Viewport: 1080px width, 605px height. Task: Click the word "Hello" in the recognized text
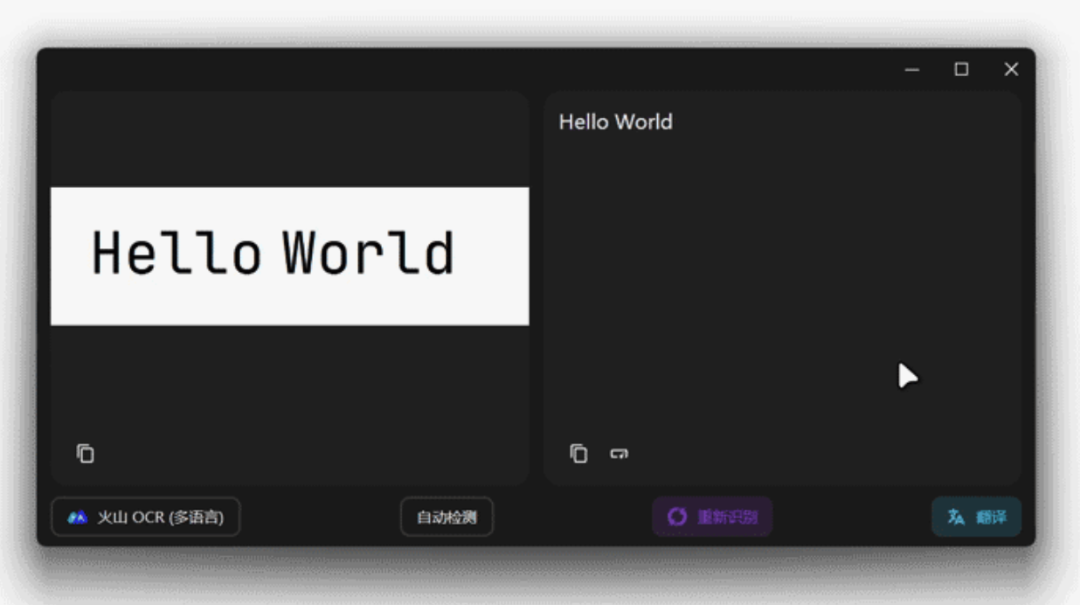click(x=583, y=122)
